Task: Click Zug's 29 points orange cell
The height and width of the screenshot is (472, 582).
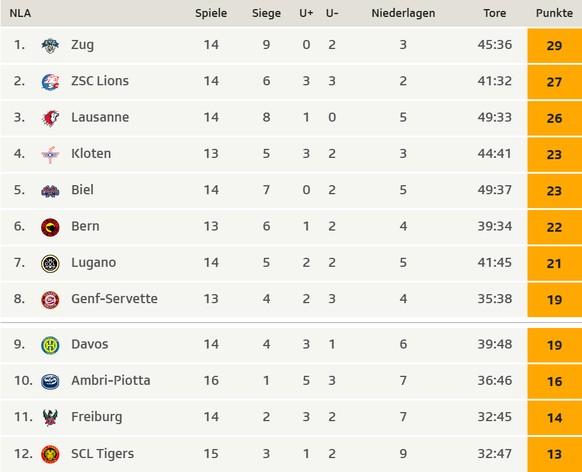Action: click(555, 45)
